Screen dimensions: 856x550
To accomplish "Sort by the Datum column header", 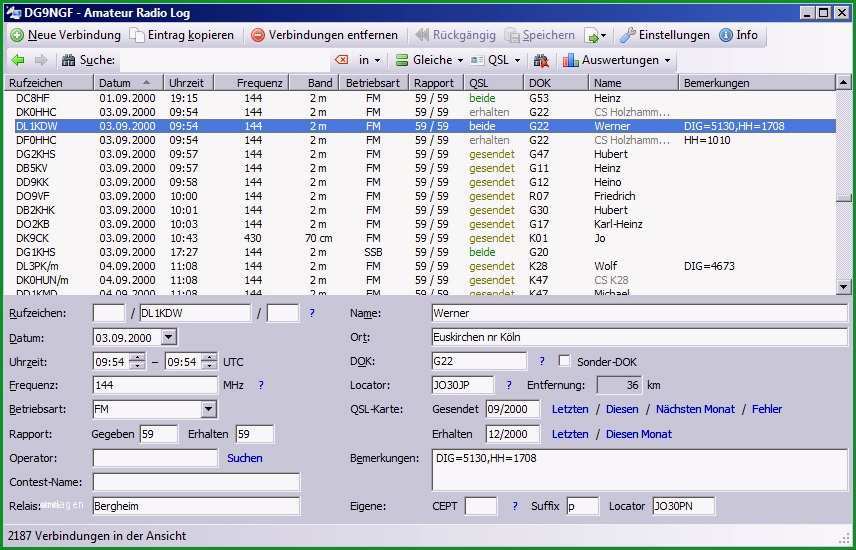I will (x=128, y=83).
